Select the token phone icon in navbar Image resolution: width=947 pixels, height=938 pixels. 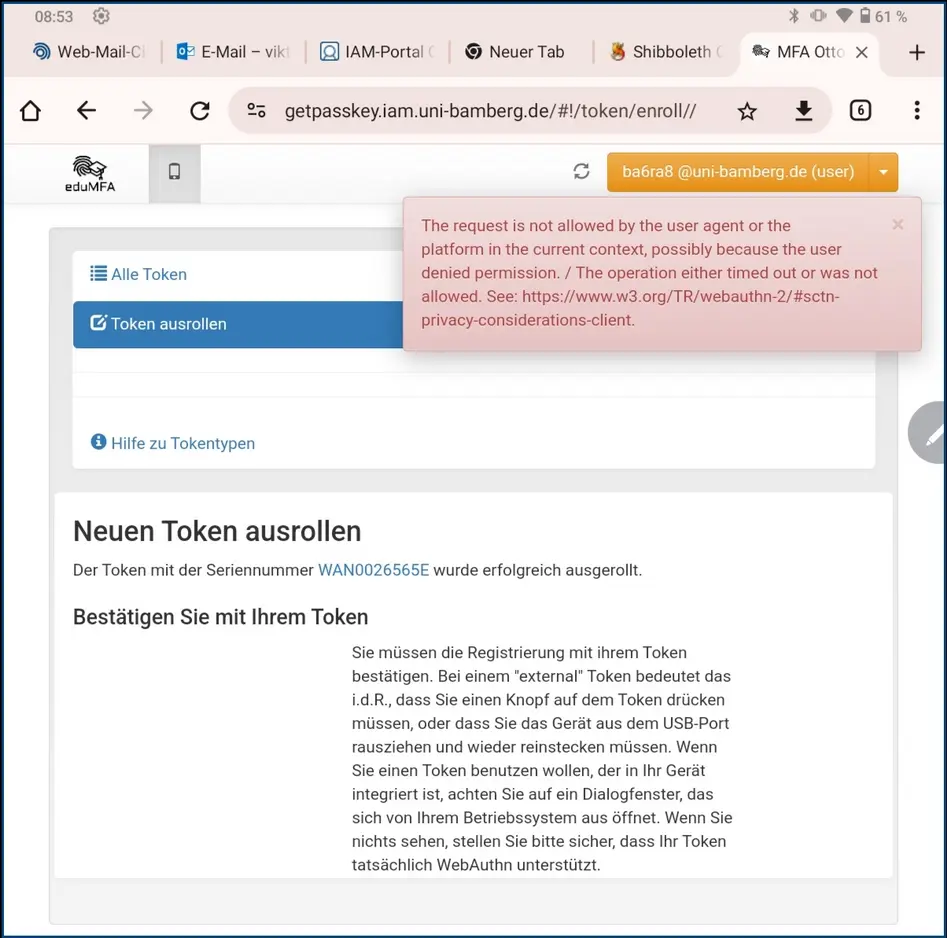click(175, 172)
